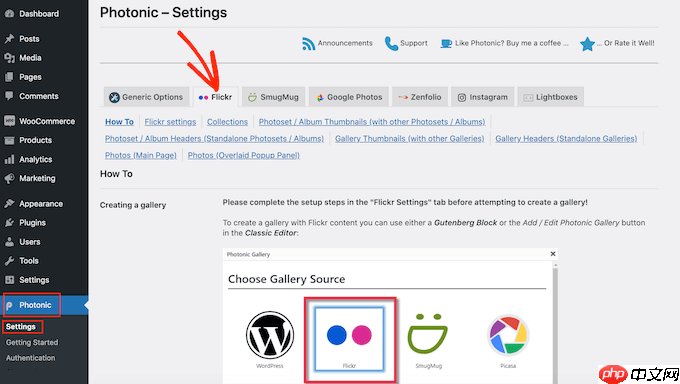Viewport: 680px width, 384px height.
Task: Click the Posts pushpin icon
Action: [9, 39]
